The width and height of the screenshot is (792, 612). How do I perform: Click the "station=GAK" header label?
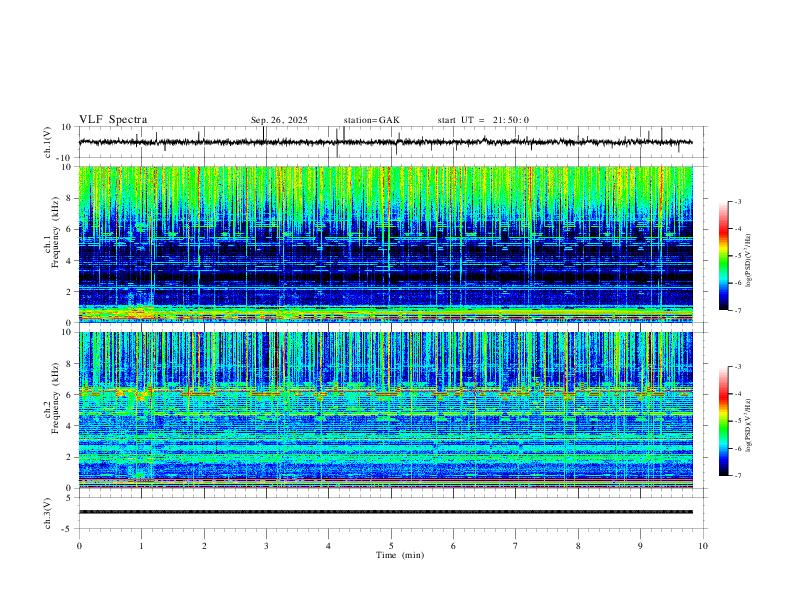371,120
